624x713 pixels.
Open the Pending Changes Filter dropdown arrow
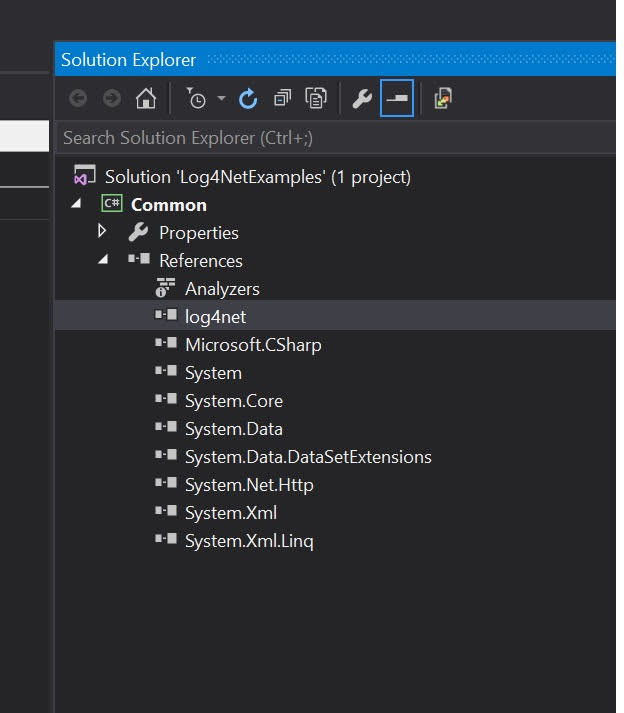[x=221, y=98]
